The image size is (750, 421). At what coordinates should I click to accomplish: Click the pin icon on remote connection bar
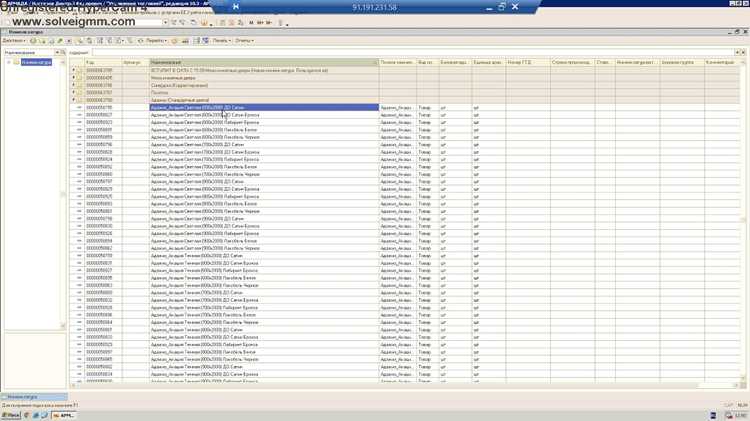(x=235, y=7)
